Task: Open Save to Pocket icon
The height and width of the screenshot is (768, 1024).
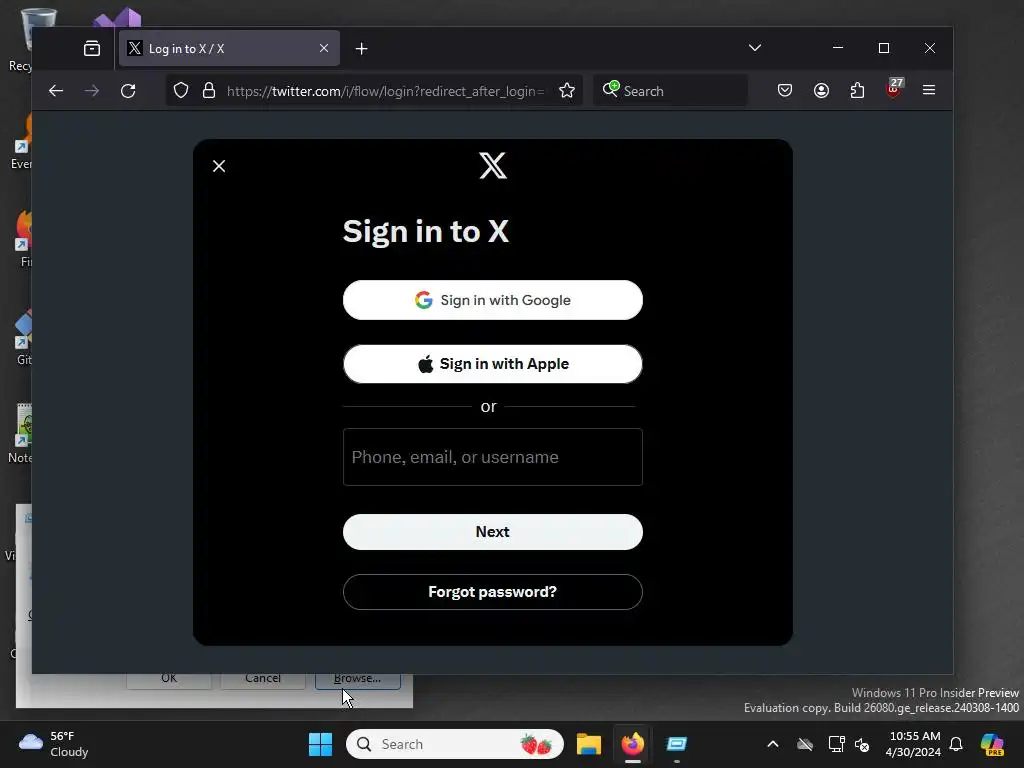Action: click(x=785, y=90)
